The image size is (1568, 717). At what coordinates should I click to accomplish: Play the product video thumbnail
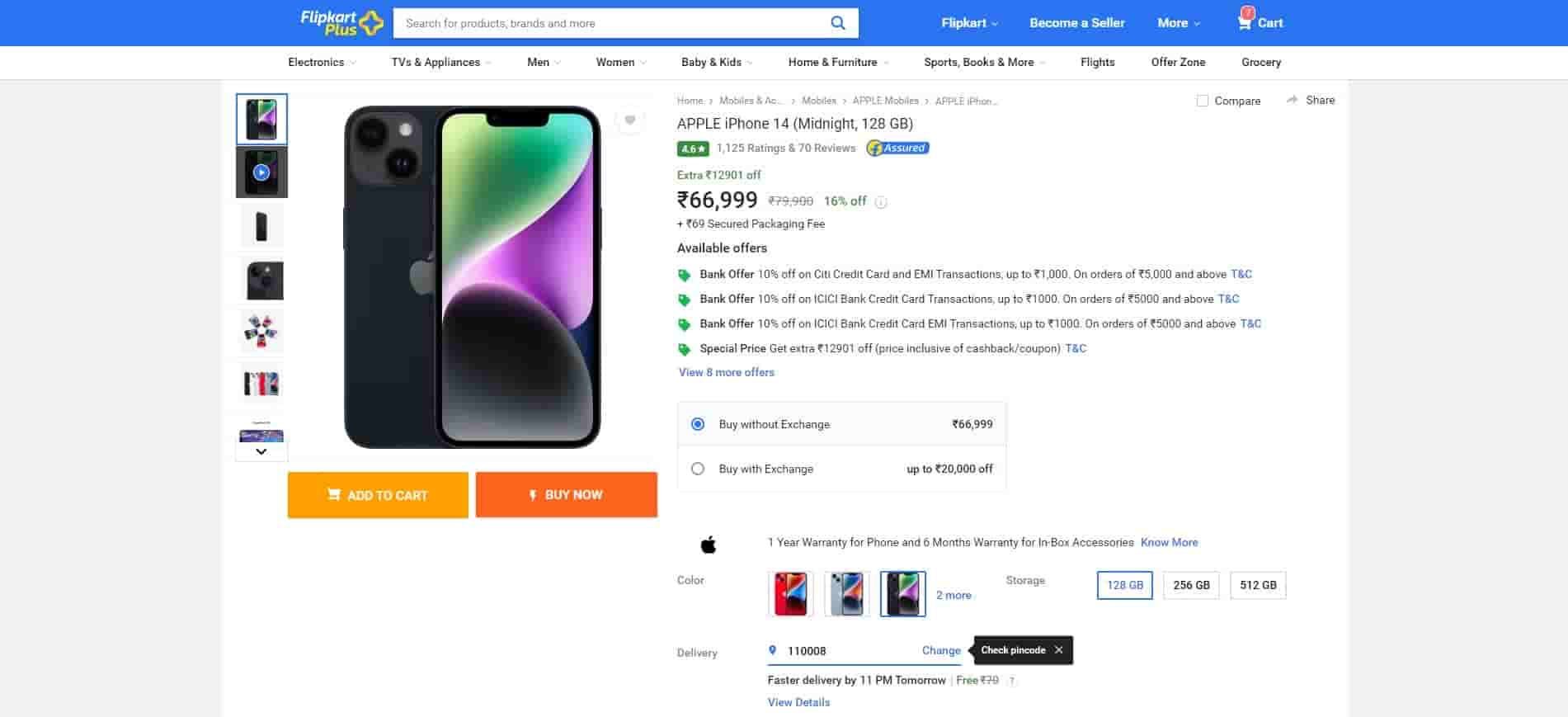[261, 172]
